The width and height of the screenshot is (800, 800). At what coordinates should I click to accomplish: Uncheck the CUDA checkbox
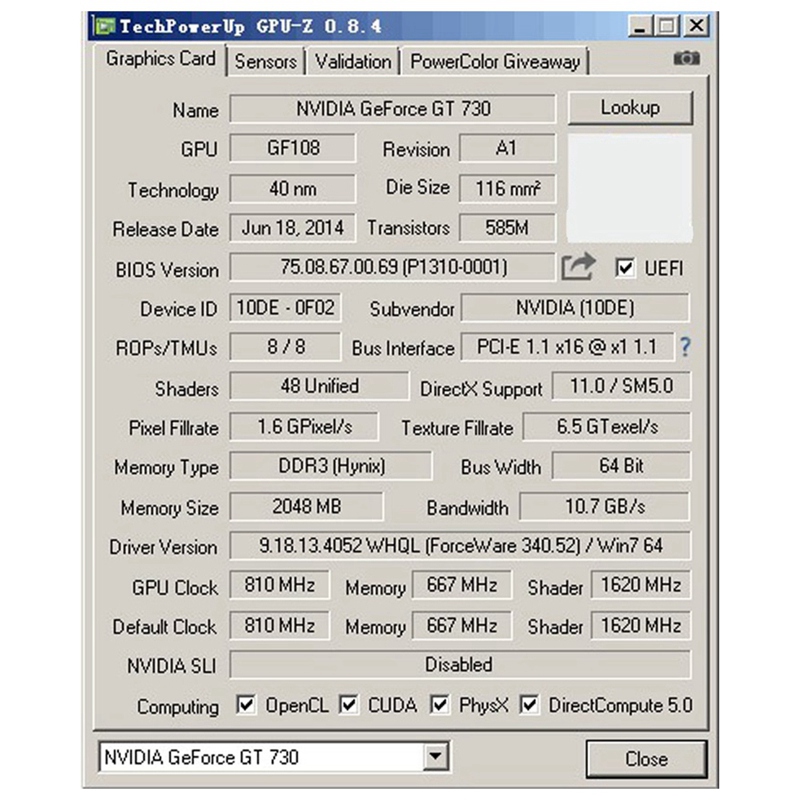347,705
